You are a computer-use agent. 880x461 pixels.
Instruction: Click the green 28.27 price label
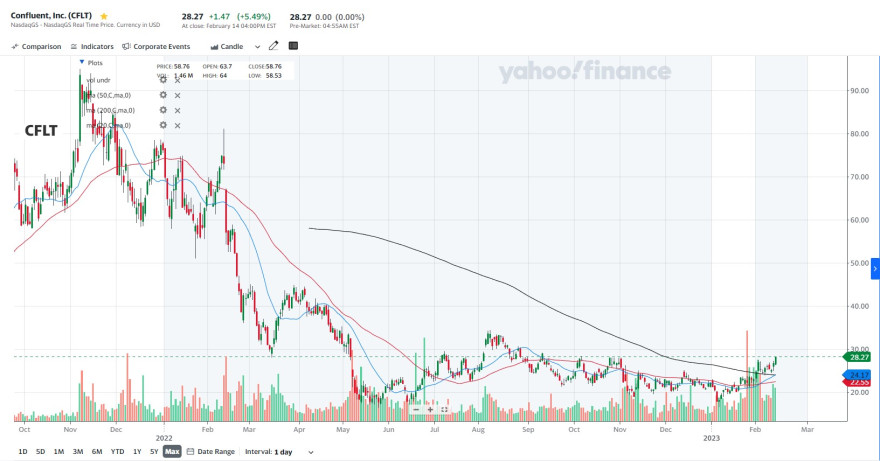(857, 357)
